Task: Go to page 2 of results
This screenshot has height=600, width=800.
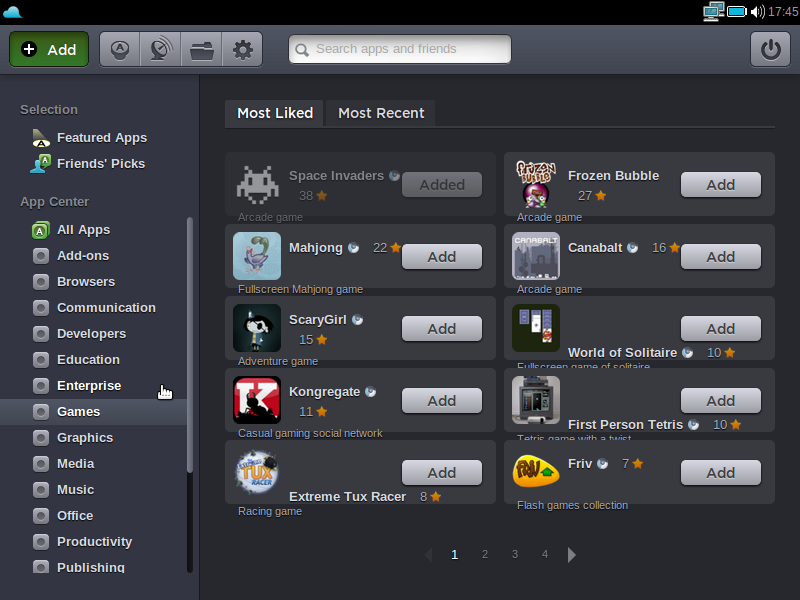Action: click(485, 554)
